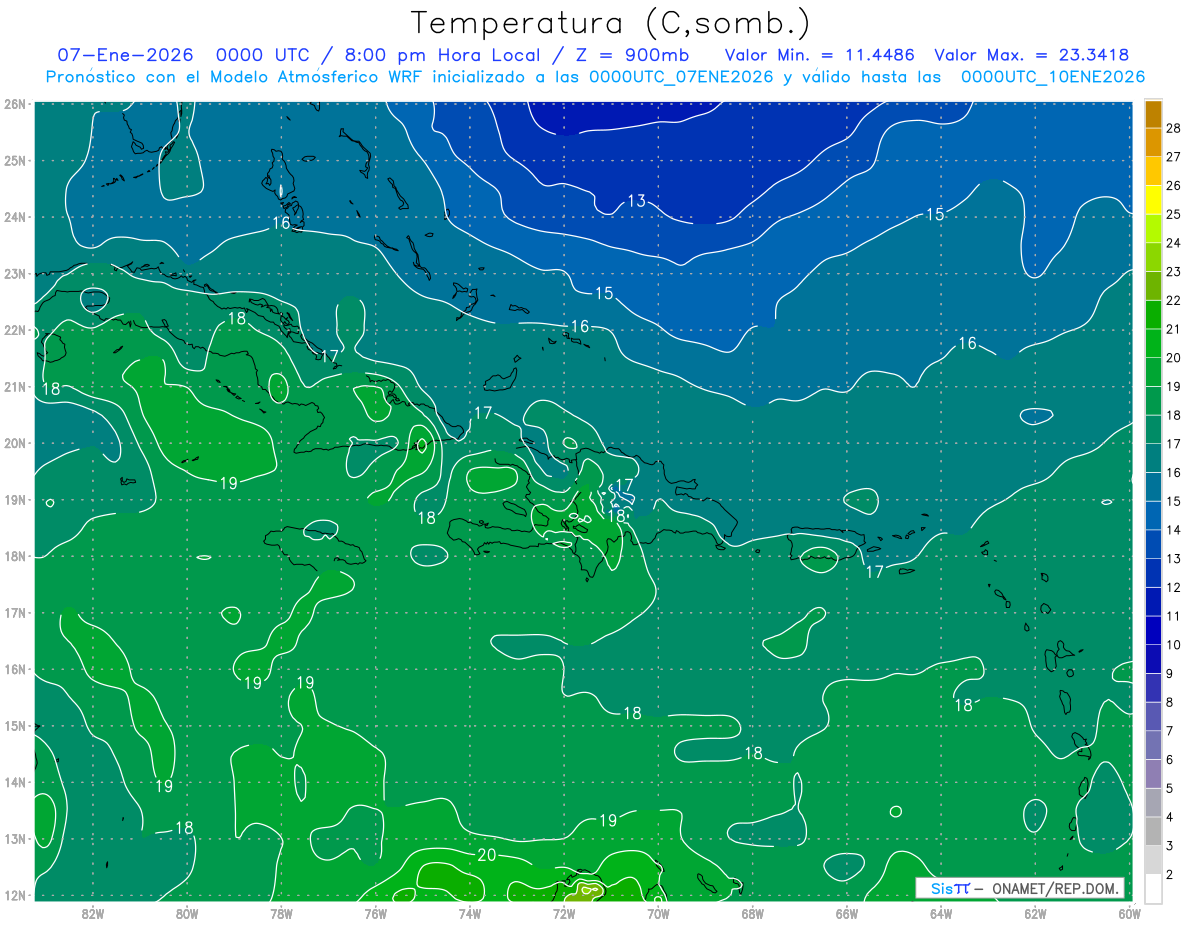
Task: Select 'Valor Max. = 23.3418' text
Action: (x=1032, y=56)
